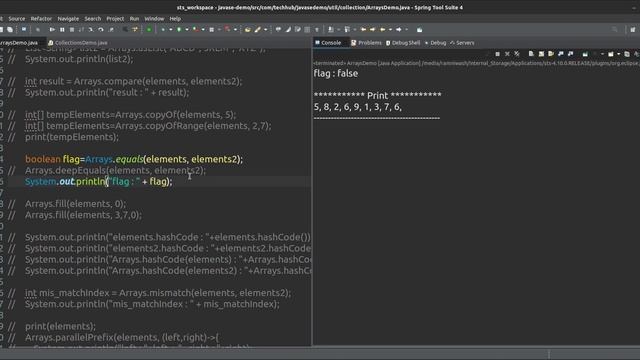The height and width of the screenshot is (360, 640).
Task: Click the '5, 8, 2, 6, 9, 1, 3, 7, 6,' console line
Action: coord(358,107)
